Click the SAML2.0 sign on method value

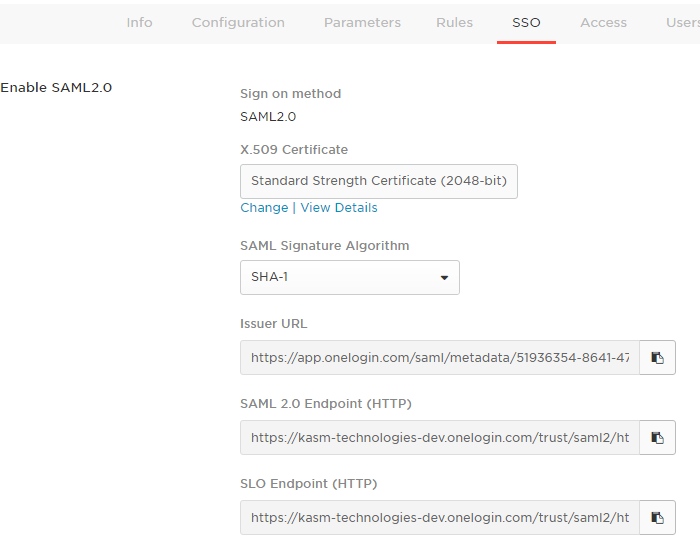pyautogui.click(x=268, y=116)
